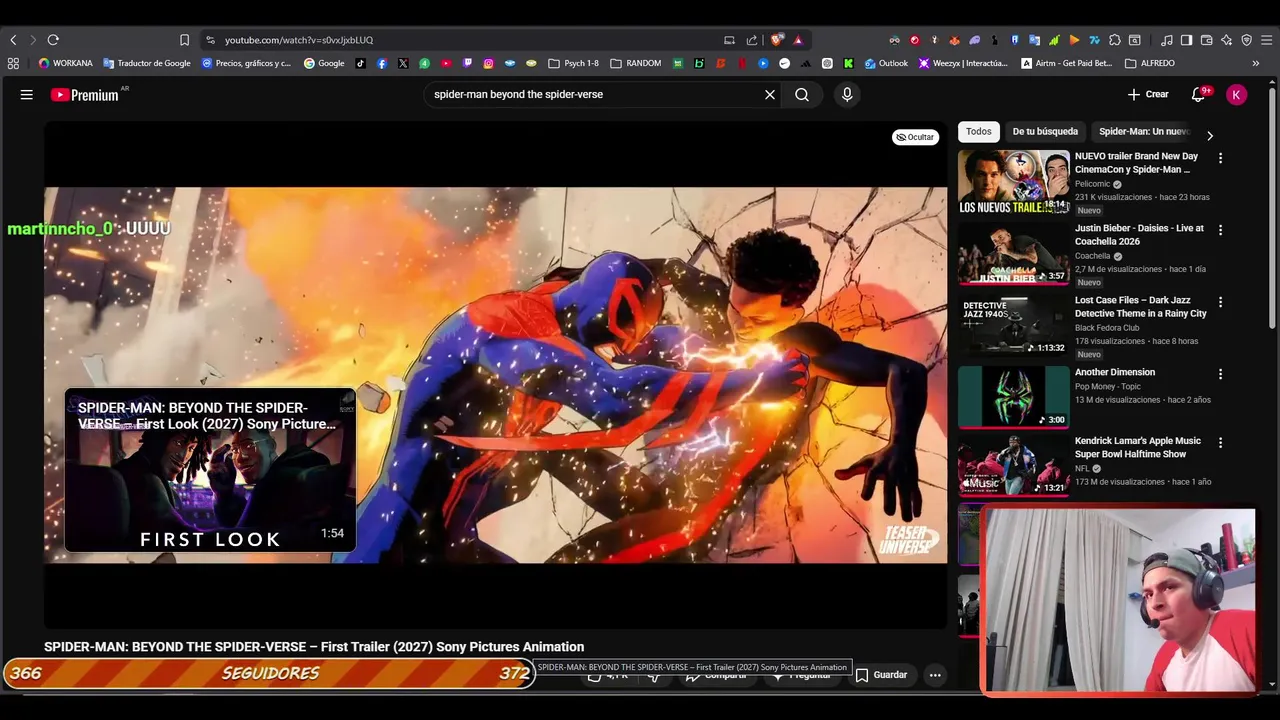Show more filter chips with arrow
Viewport: 1280px width, 720px height.
coord(1210,135)
